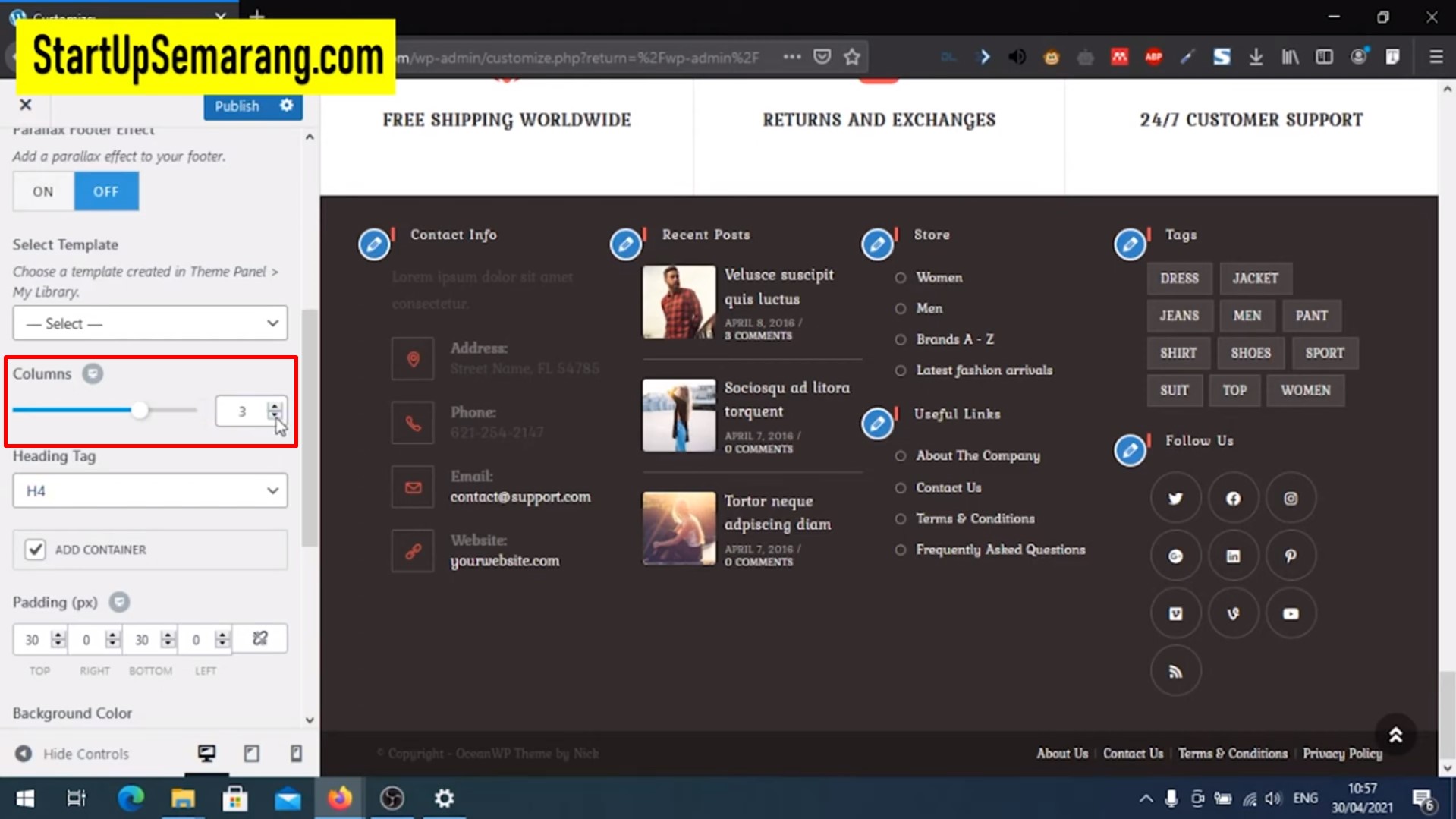Viewport: 1456px width, 819px height.
Task: Click the Padding responsive device icon
Action: (119, 602)
